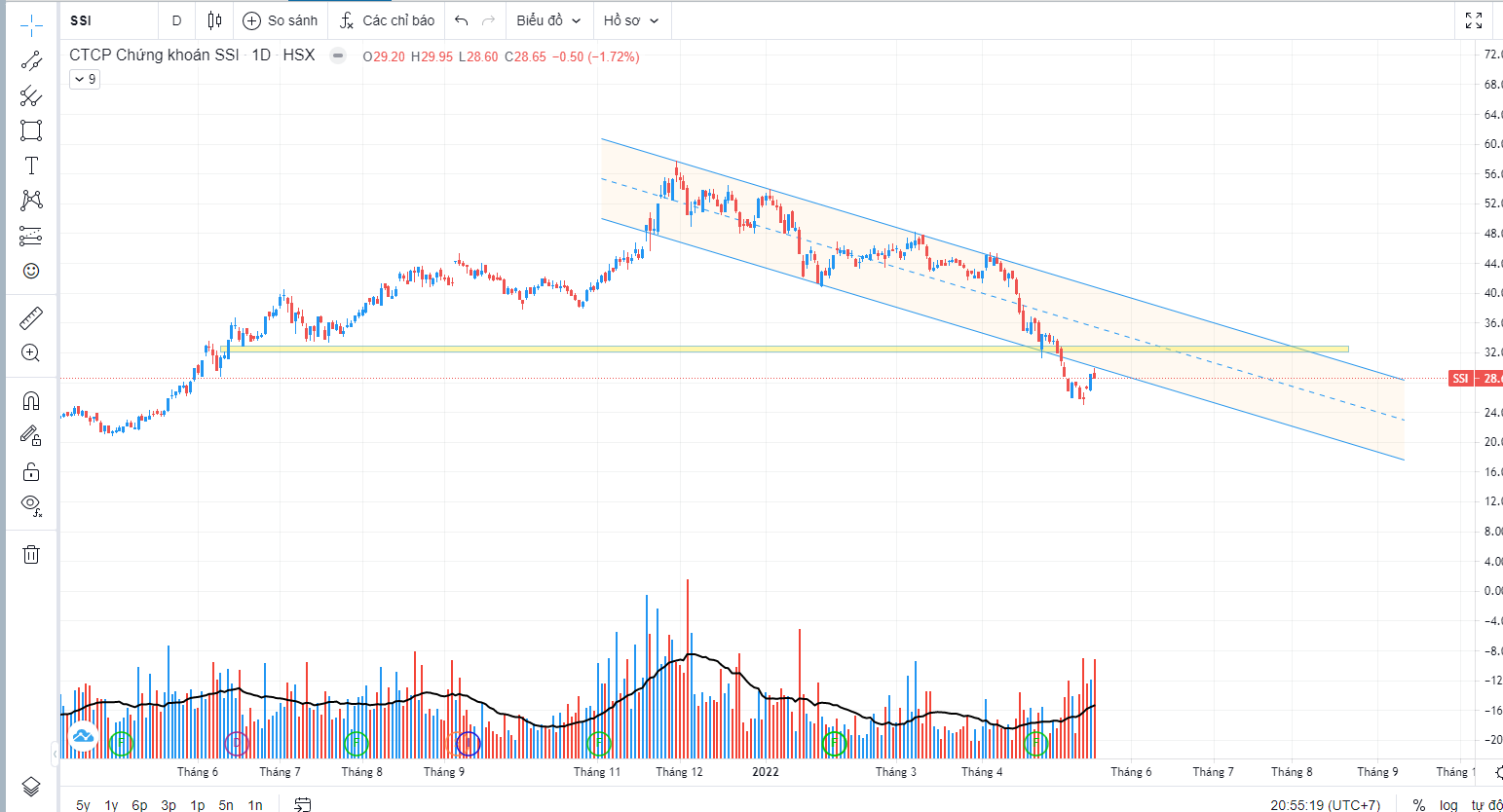Screen dimensions: 1503x812
Task: Open the XABCD patterns tool
Action: [x=31, y=201]
